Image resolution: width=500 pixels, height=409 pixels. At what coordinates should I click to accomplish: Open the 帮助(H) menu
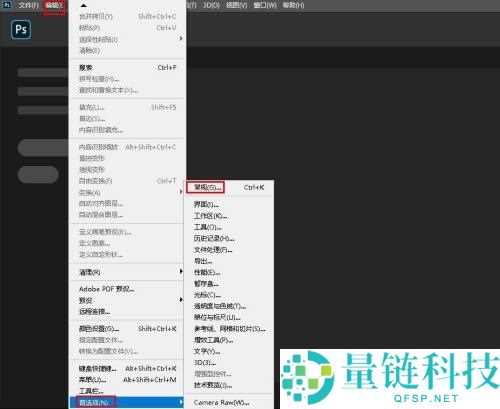(x=293, y=5)
